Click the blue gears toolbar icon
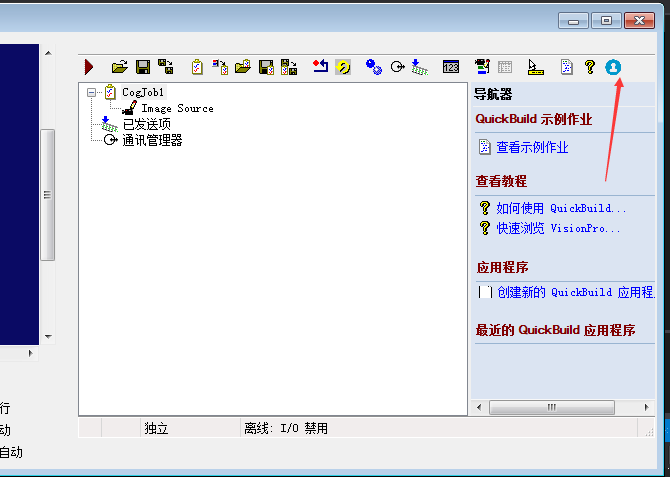 [x=374, y=67]
